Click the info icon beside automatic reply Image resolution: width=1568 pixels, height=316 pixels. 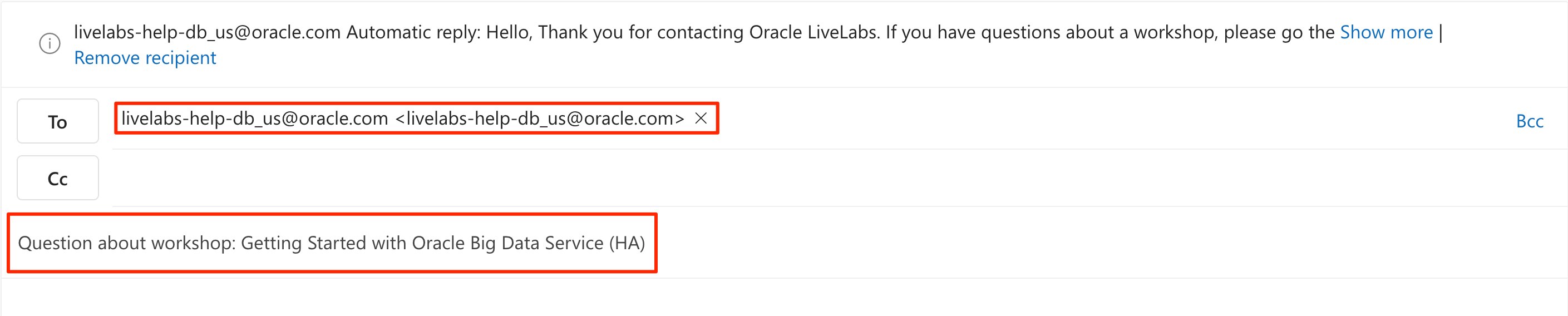(x=50, y=44)
